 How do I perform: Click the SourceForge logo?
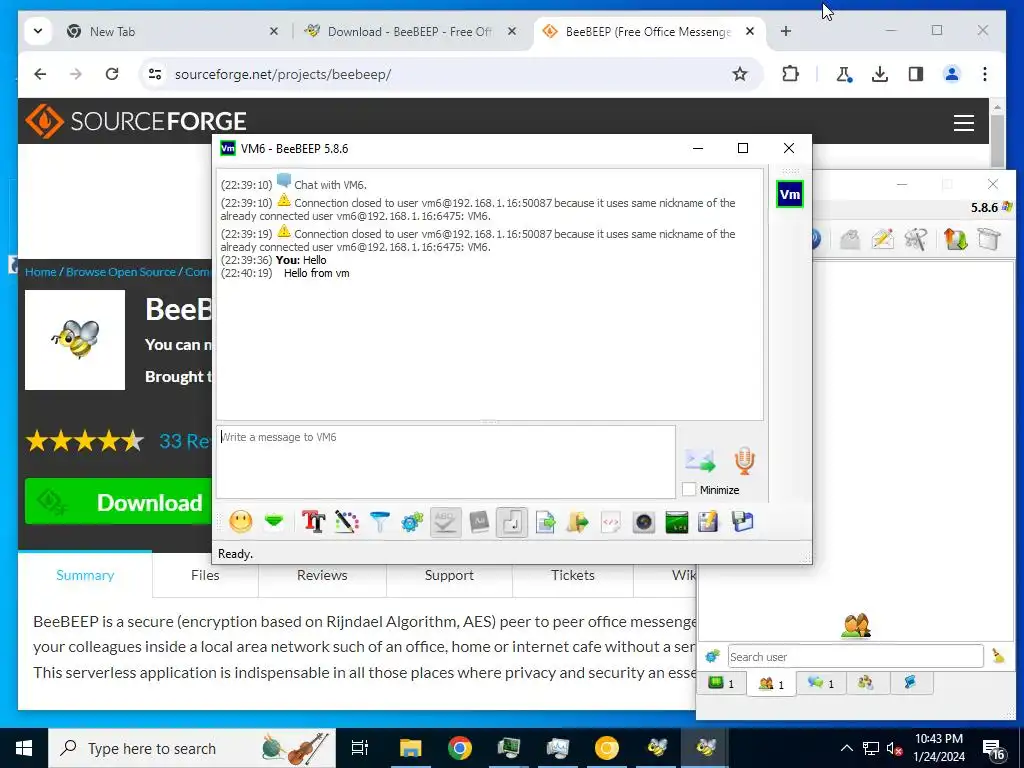tap(136, 121)
